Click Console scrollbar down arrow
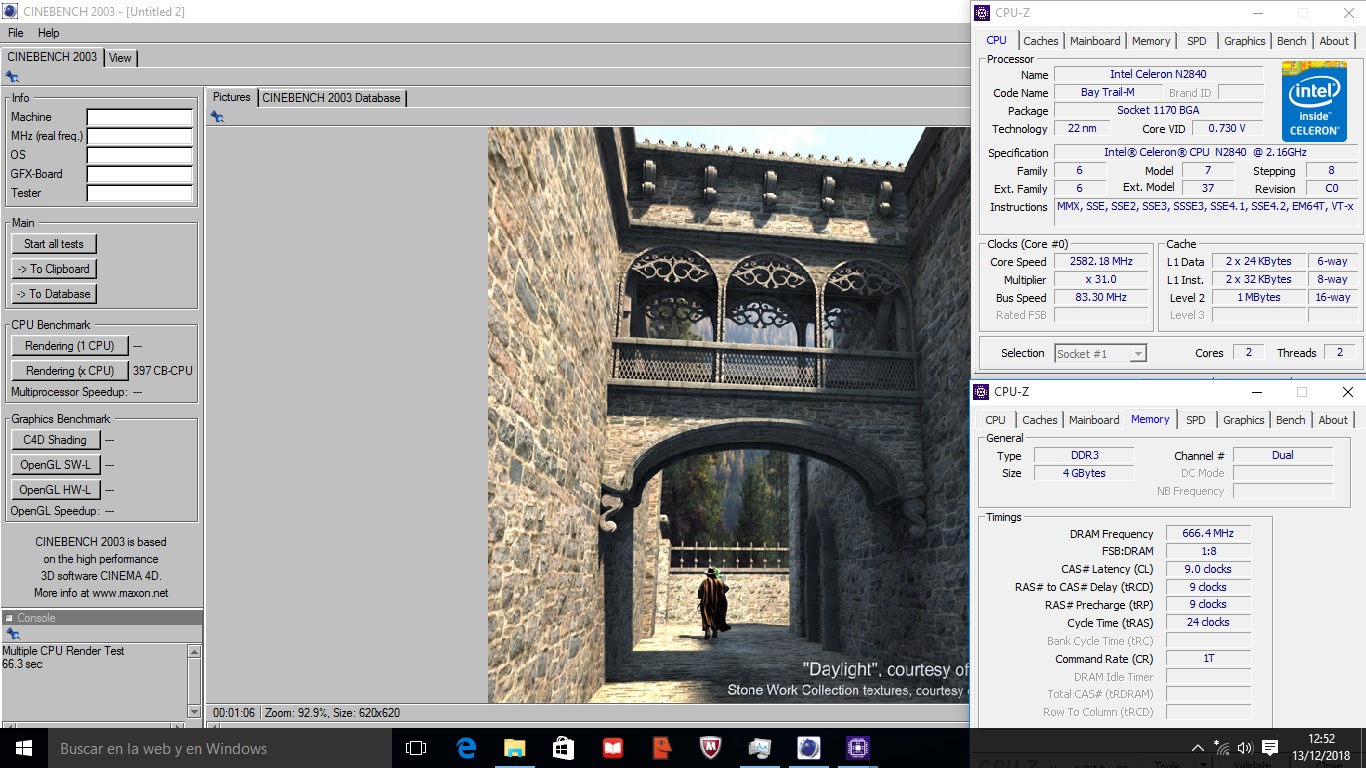The image size is (1366, 768). click(194, 711)
